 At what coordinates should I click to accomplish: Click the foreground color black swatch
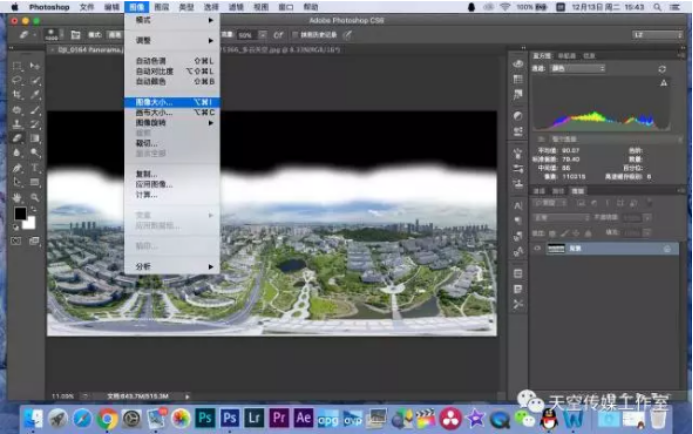pyautogui.click(x=20, y=214)
